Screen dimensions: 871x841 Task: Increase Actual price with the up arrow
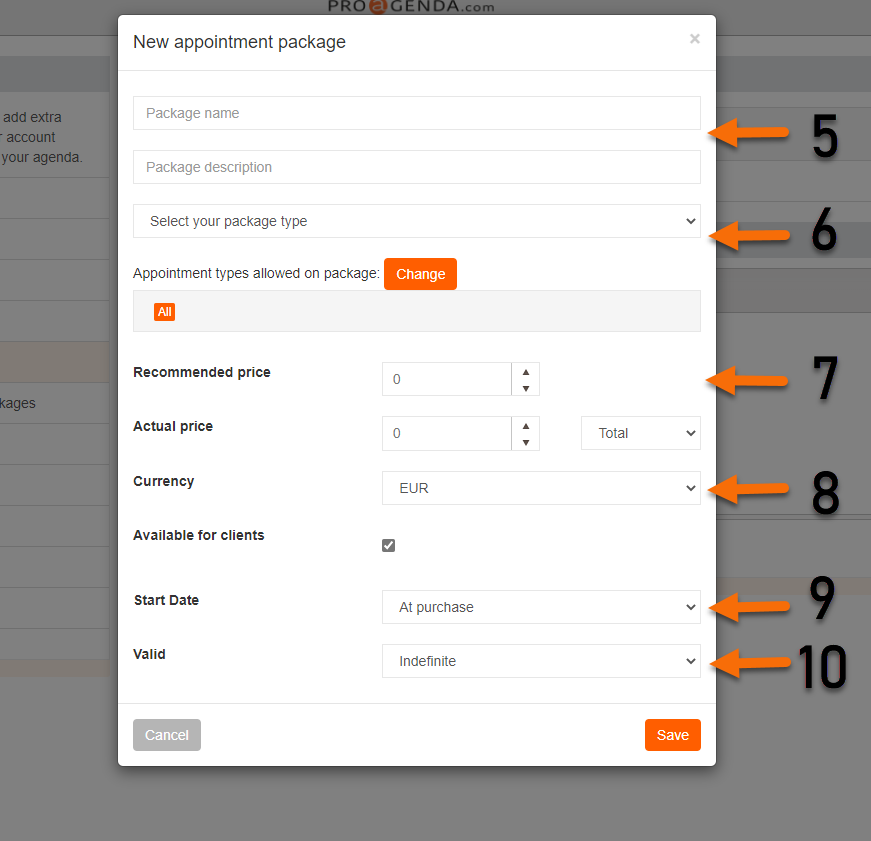(525, 426)
